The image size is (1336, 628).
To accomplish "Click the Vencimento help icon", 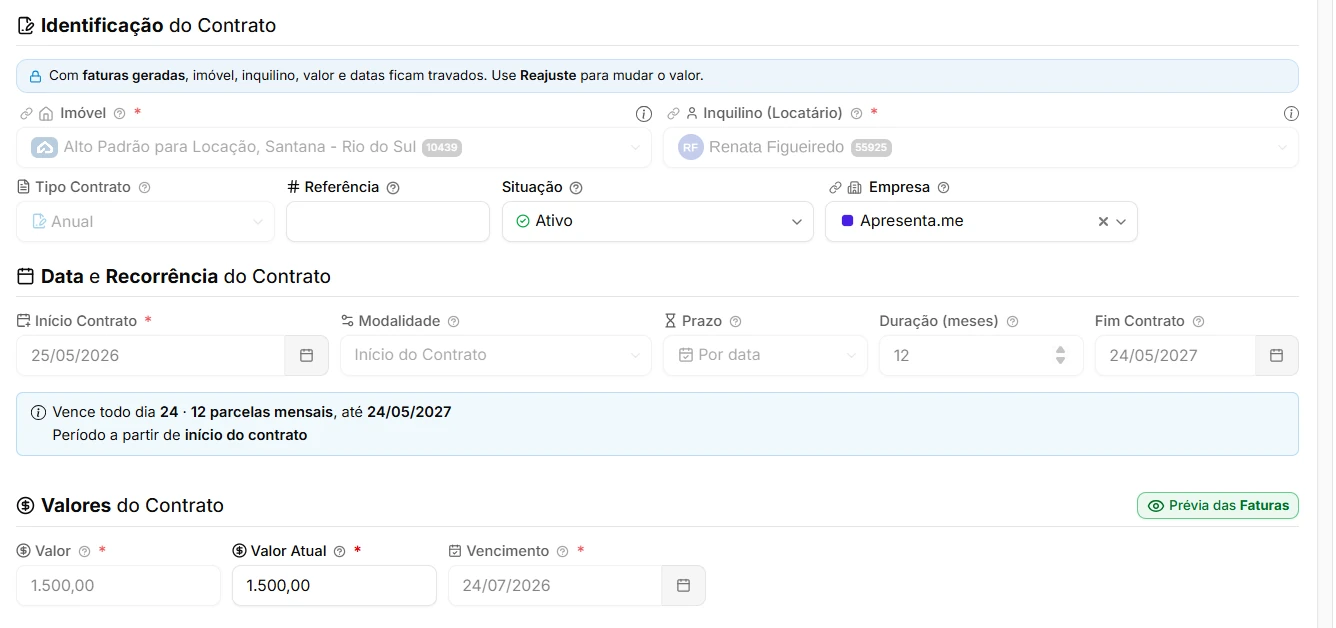I will (563, 552).
